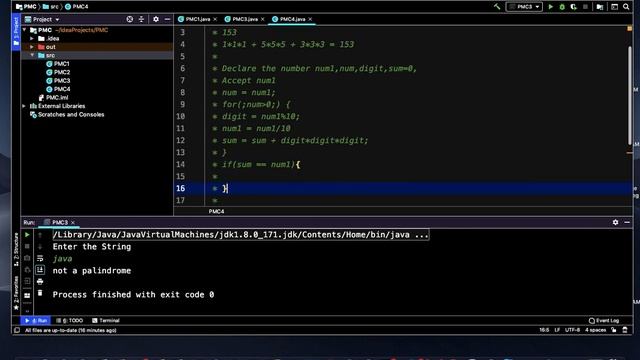Run with coverage icon in the top toolbar

[573, 7]
